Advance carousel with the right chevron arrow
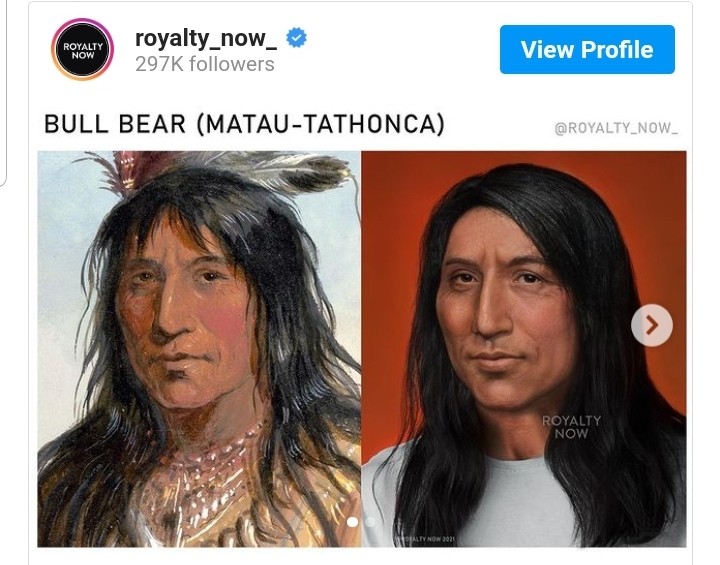The image size is (720, 565). tap(652, 325)
